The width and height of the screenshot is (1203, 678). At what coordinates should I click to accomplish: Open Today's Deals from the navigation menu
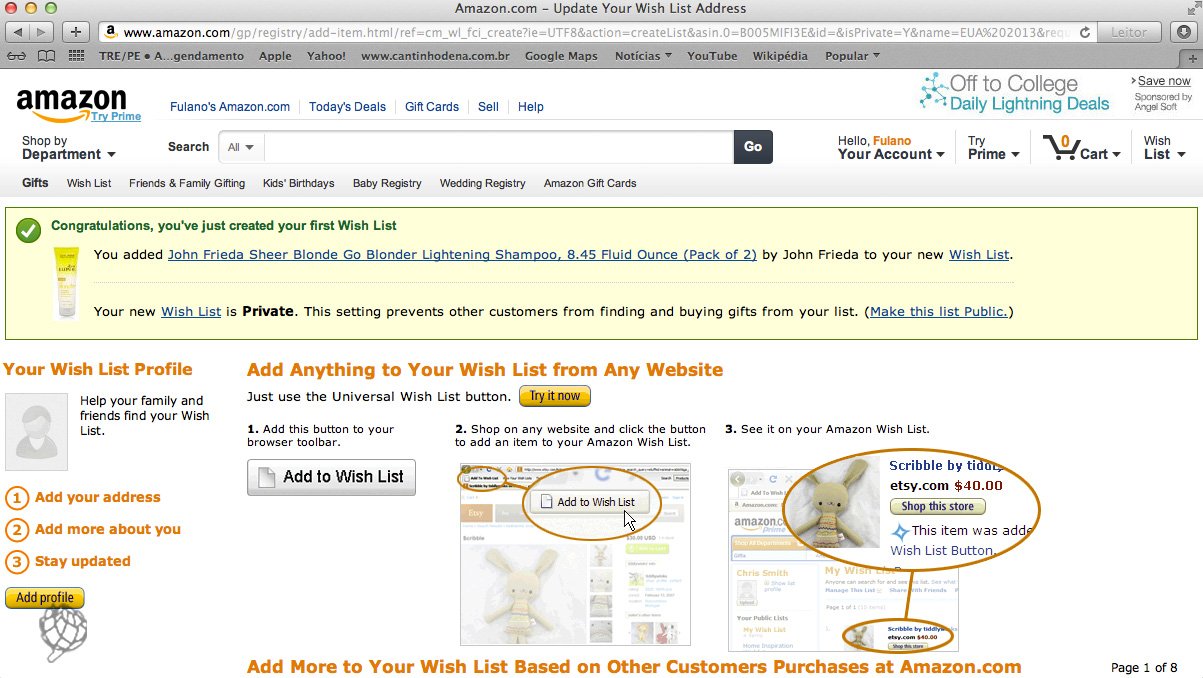(x=347, y=107)
